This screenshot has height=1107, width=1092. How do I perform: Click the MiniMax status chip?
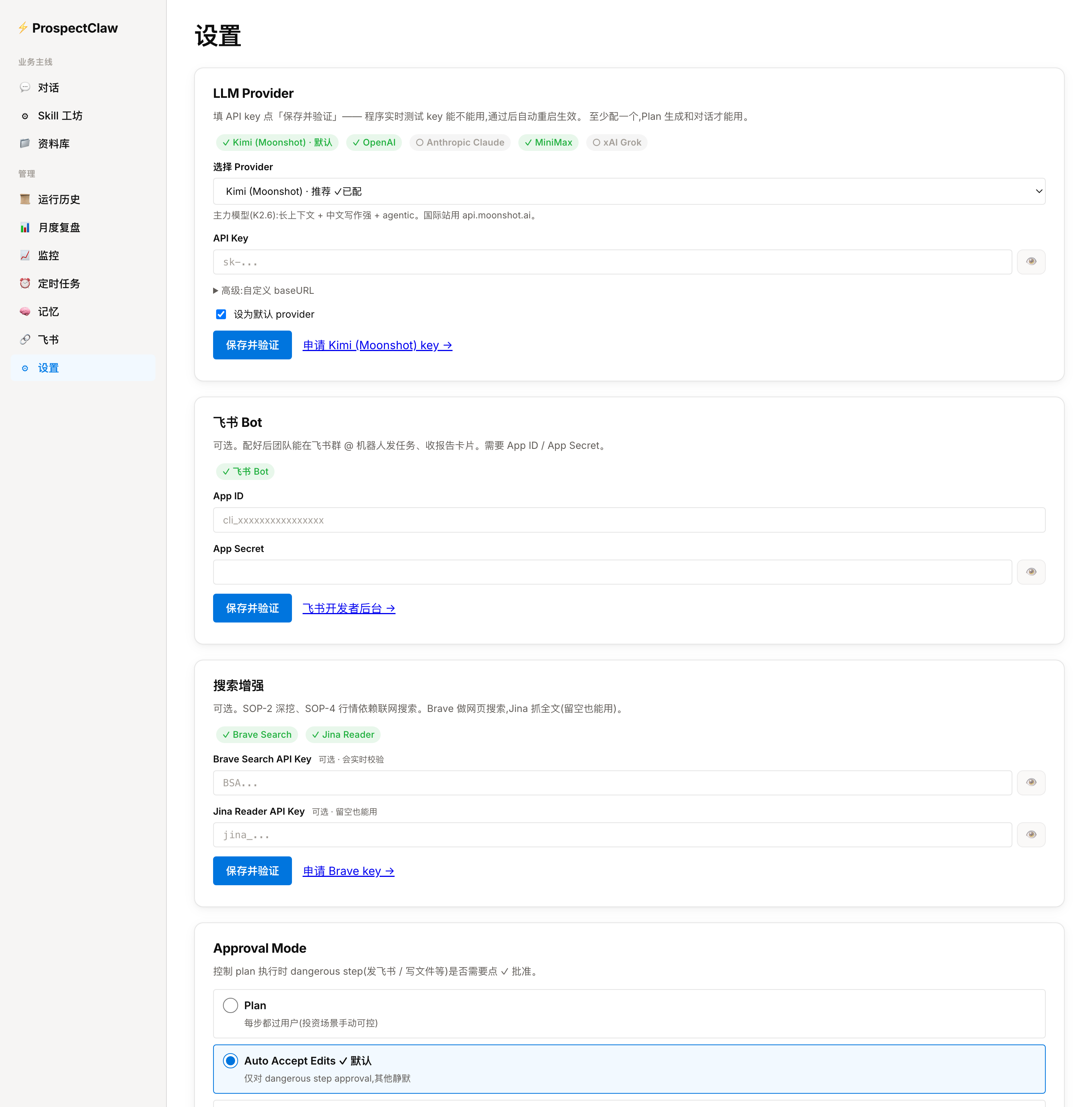[x=548, y=142]
